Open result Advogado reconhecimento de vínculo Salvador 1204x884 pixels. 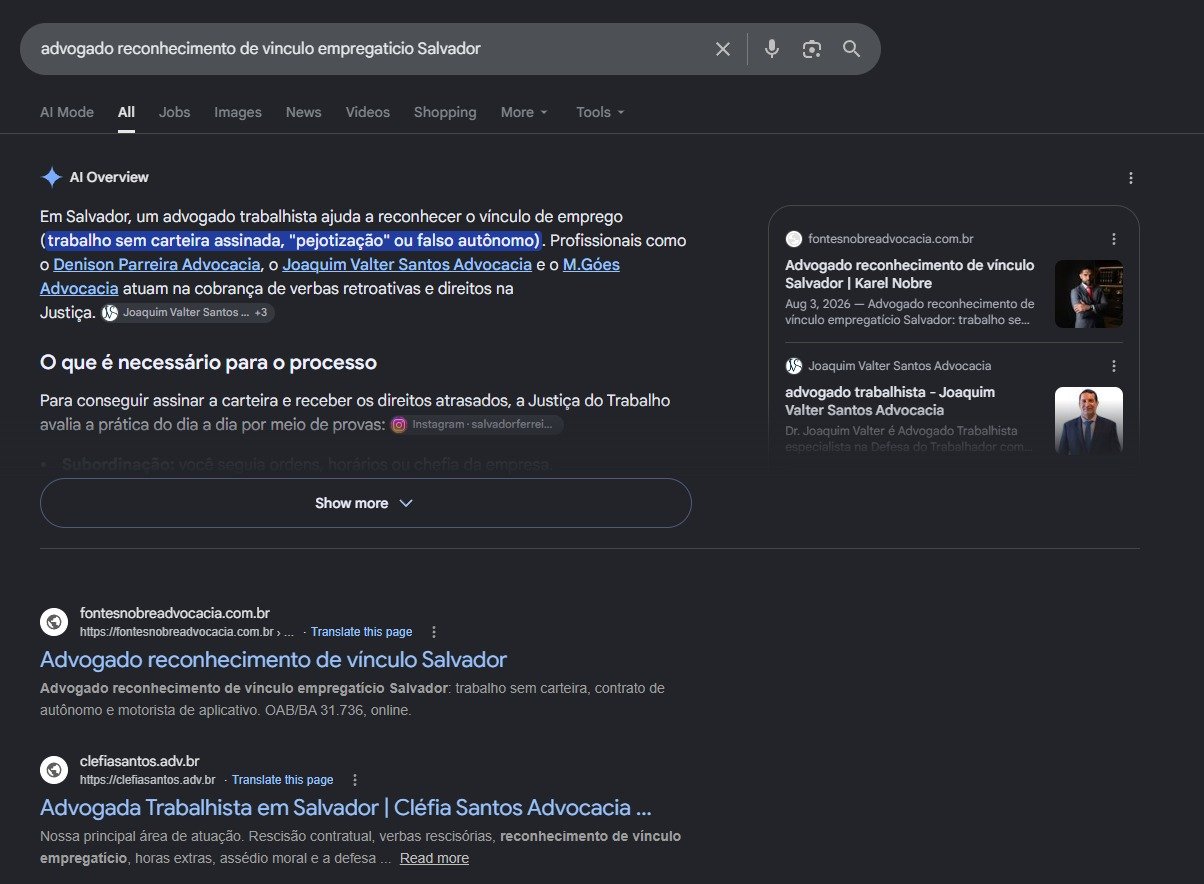click(273, 660)
